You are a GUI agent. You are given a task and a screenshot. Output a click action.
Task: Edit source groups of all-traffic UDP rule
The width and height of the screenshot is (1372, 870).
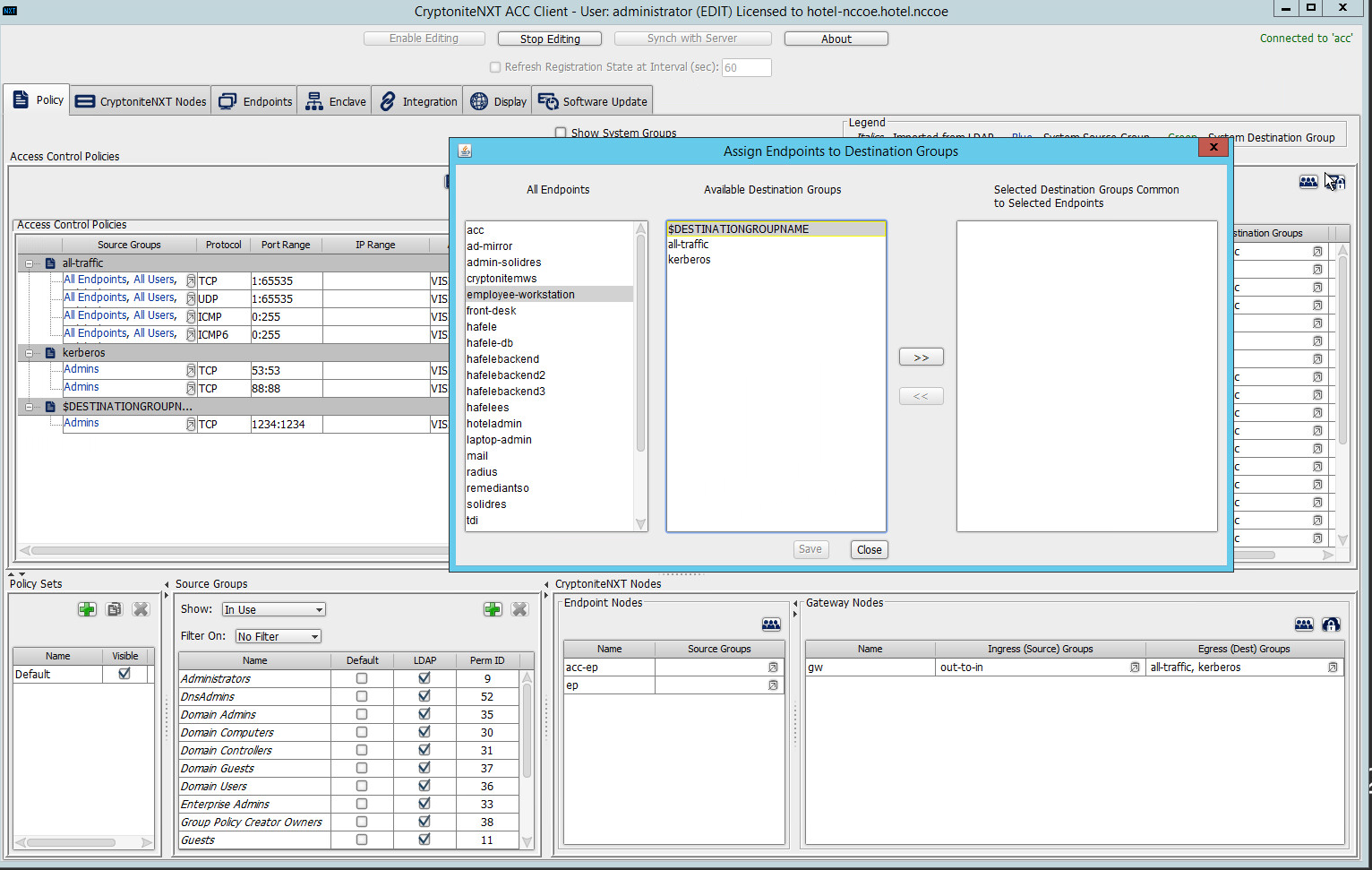tap(191, 298)
